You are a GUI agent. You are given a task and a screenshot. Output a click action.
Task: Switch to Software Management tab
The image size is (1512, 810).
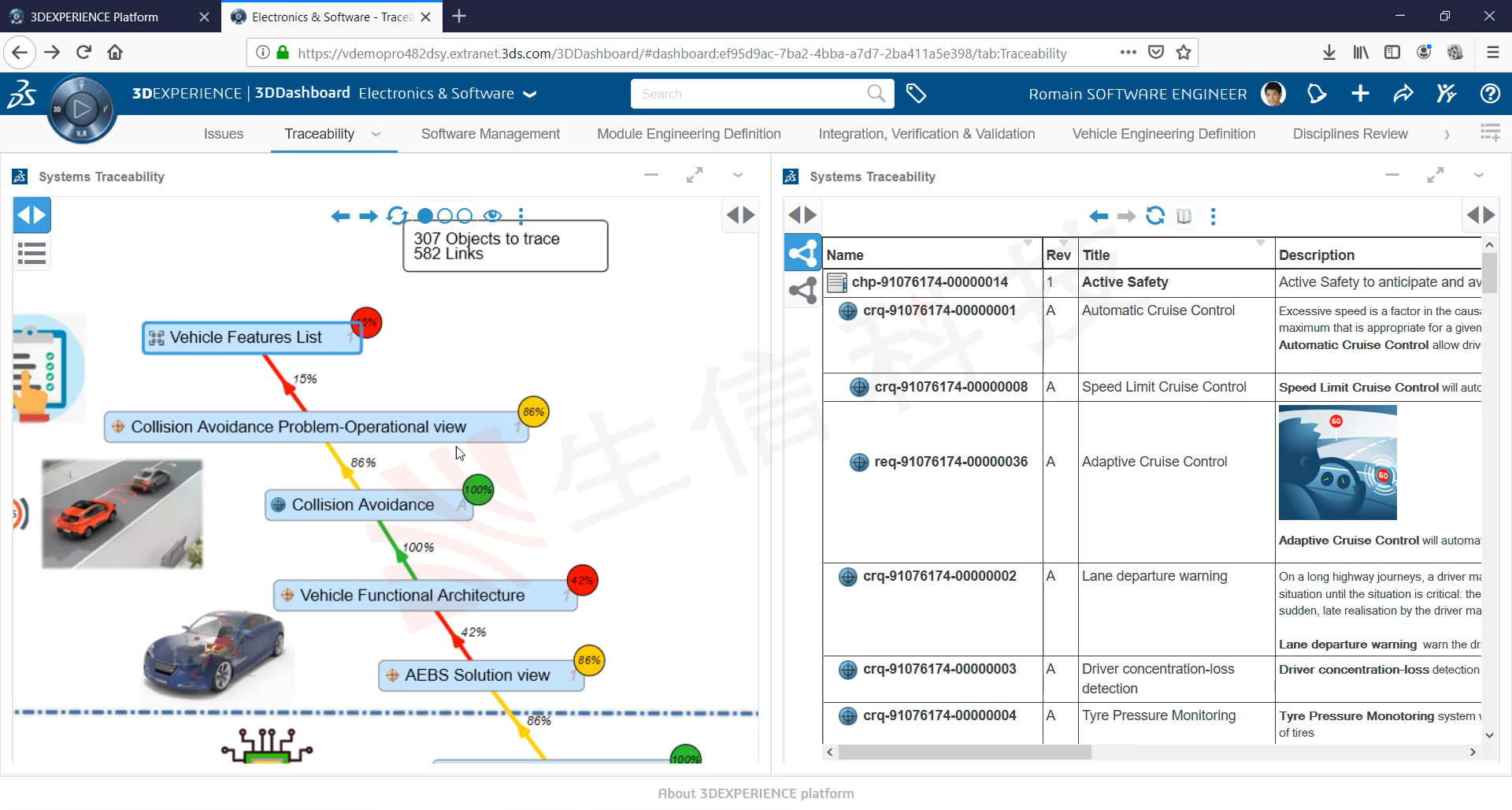tap(491, 134)
